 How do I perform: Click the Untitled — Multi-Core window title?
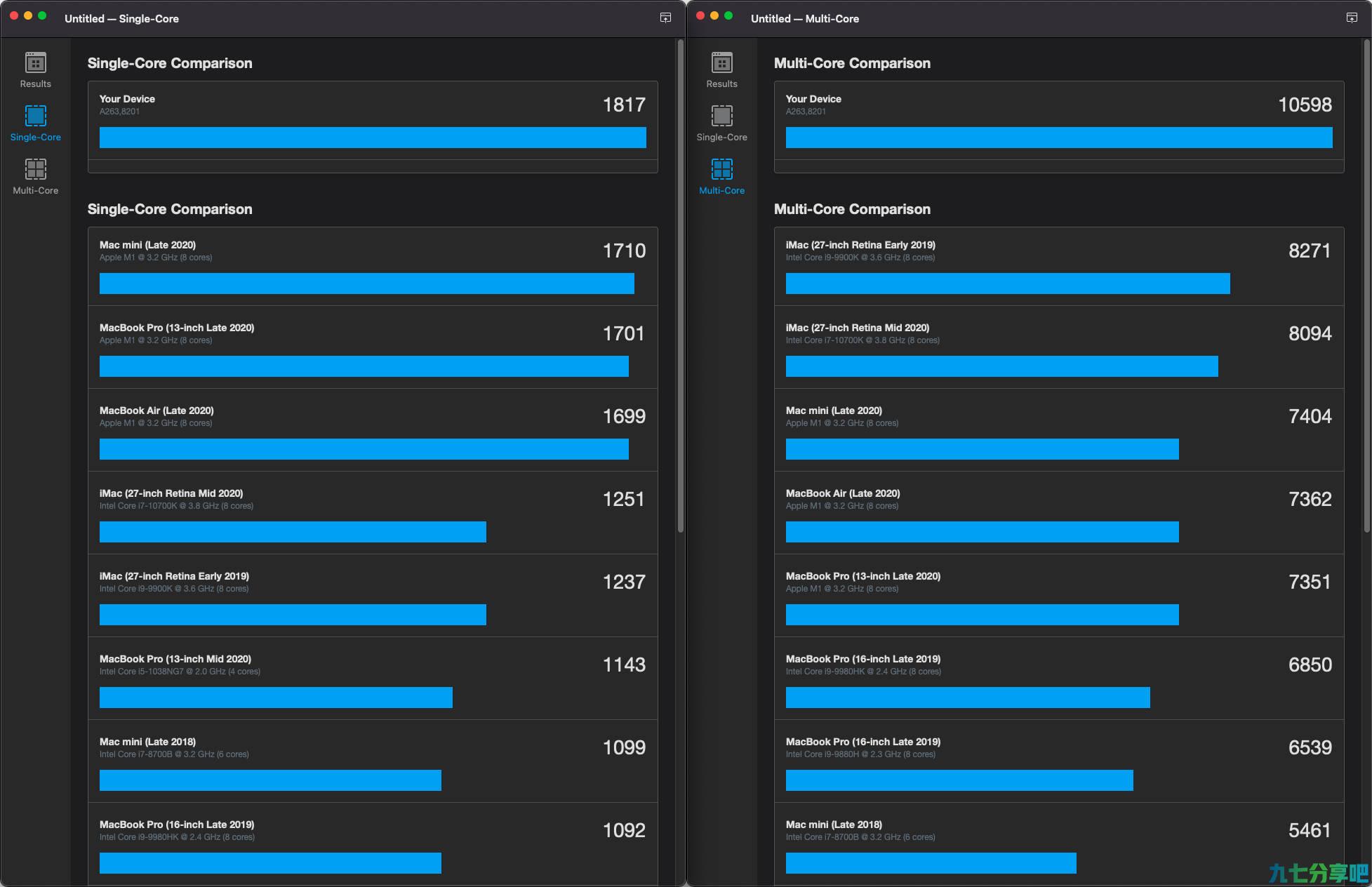805,18
